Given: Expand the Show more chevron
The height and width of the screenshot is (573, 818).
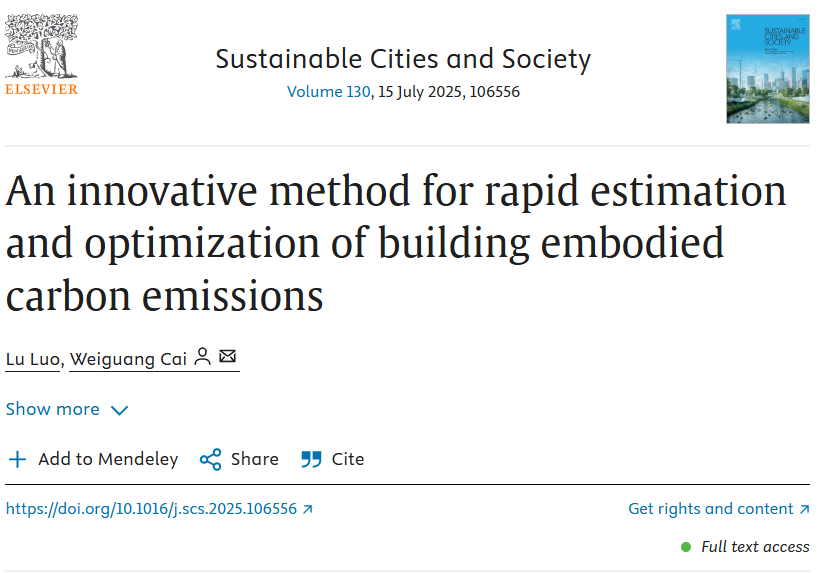Looking at the screenshot, I should (119, 410).
